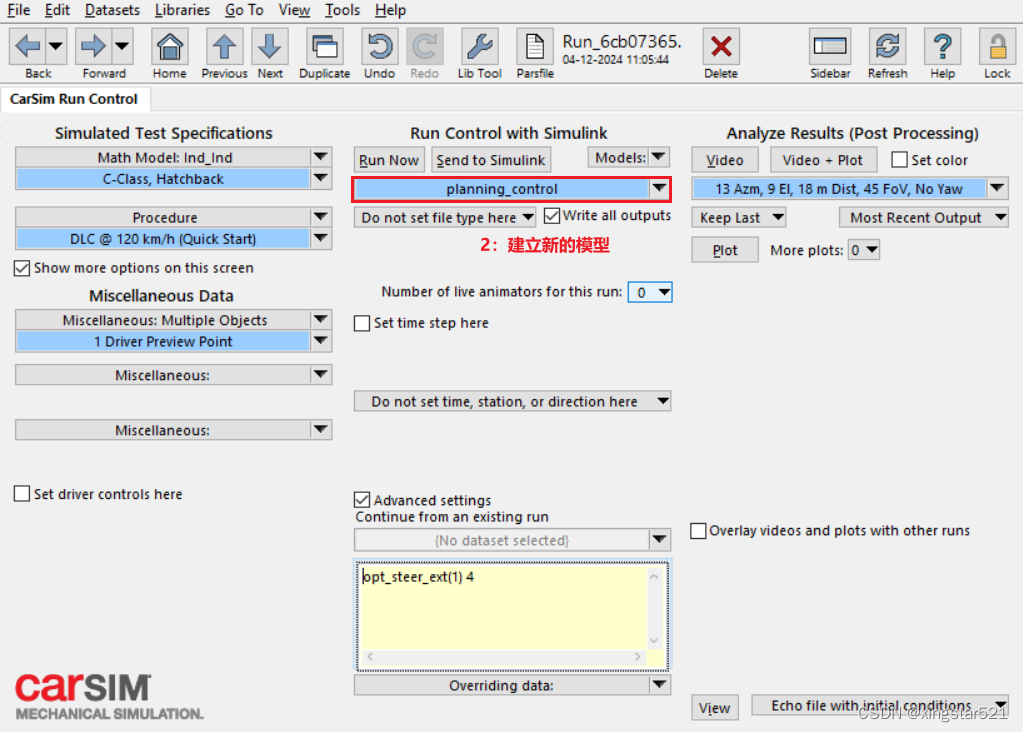This screenshot has height=732, width=1023.
Task: Click the Video button
Action: [725, 160]
